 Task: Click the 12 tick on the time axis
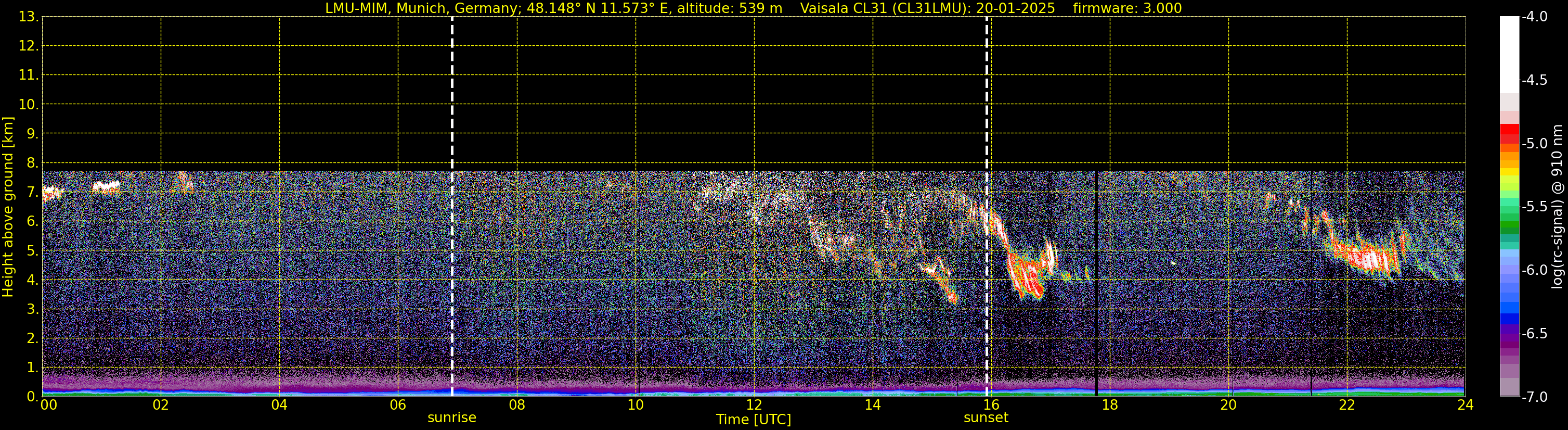pos(754,406)
